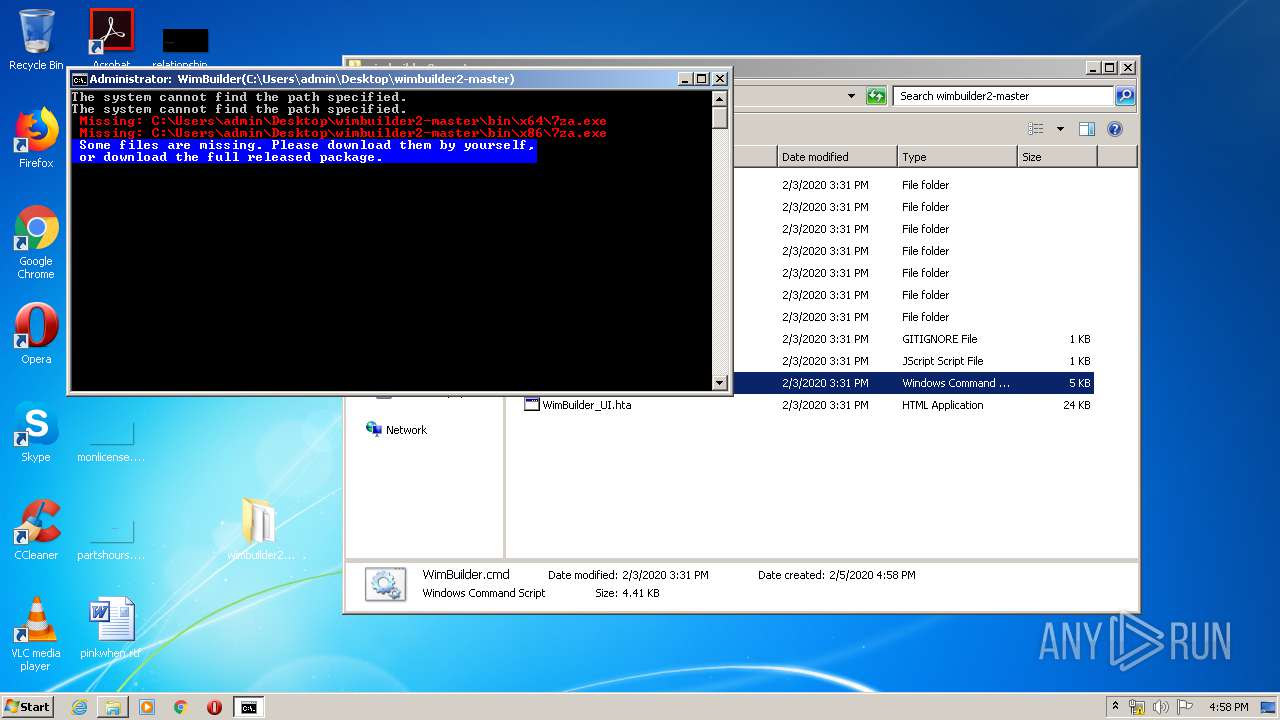
Task: Click the search magnifier icon in Explorer
Action: click(1125, 96)
